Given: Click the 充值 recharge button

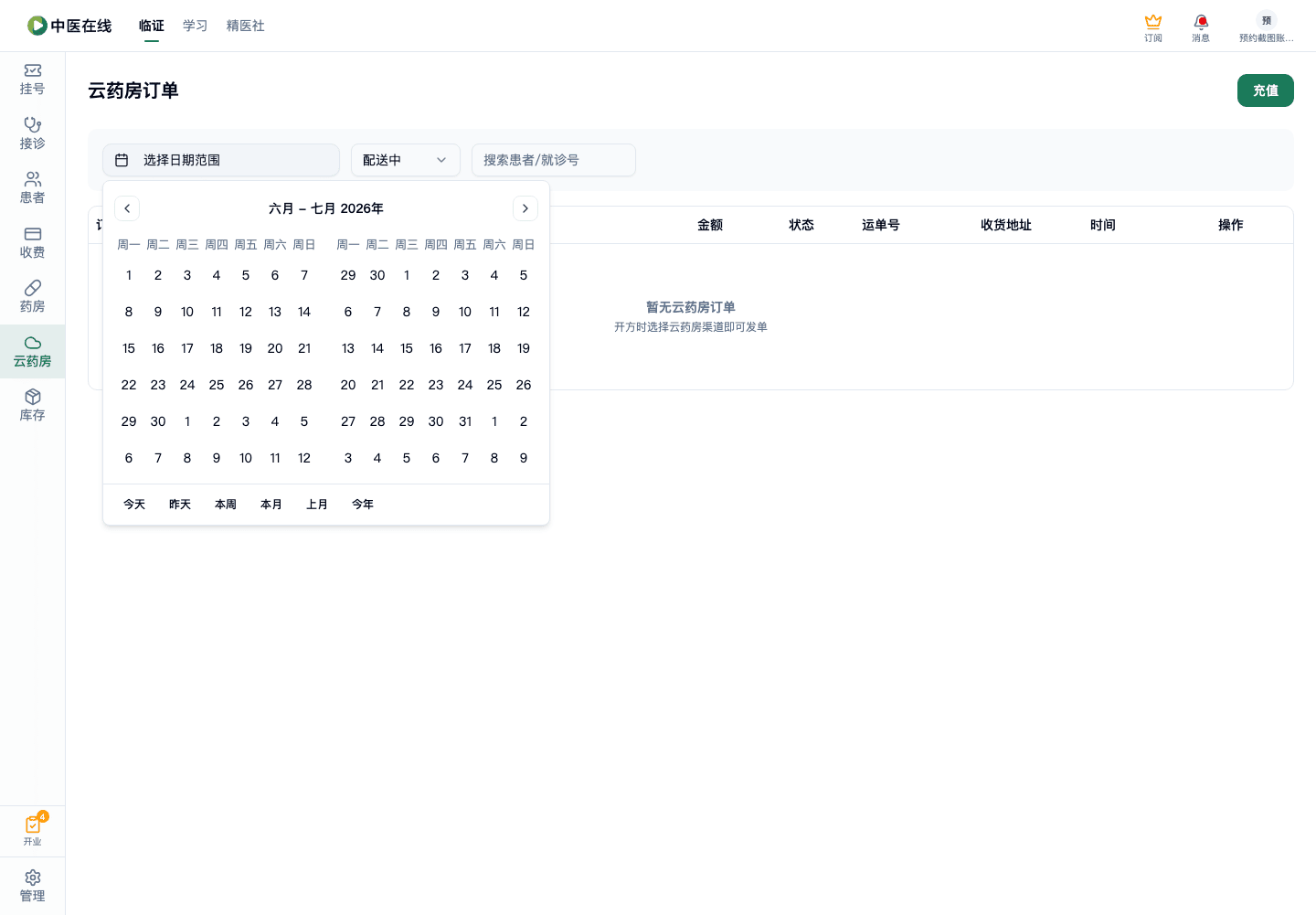Looking at the screenshot, I should click(x=1266, y=90).
